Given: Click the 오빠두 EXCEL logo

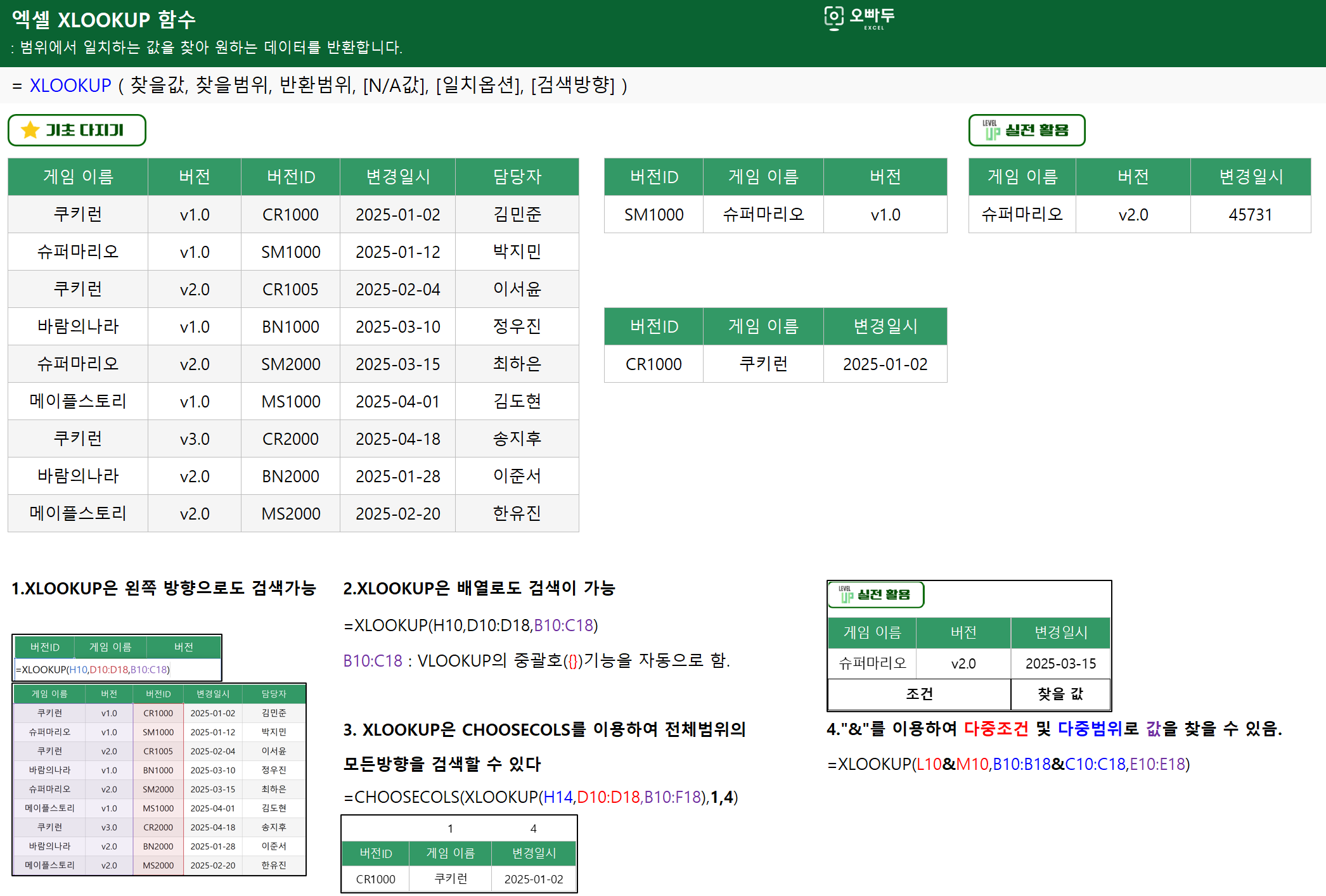Looking at the screenshot, I should [x=859, y=18].
